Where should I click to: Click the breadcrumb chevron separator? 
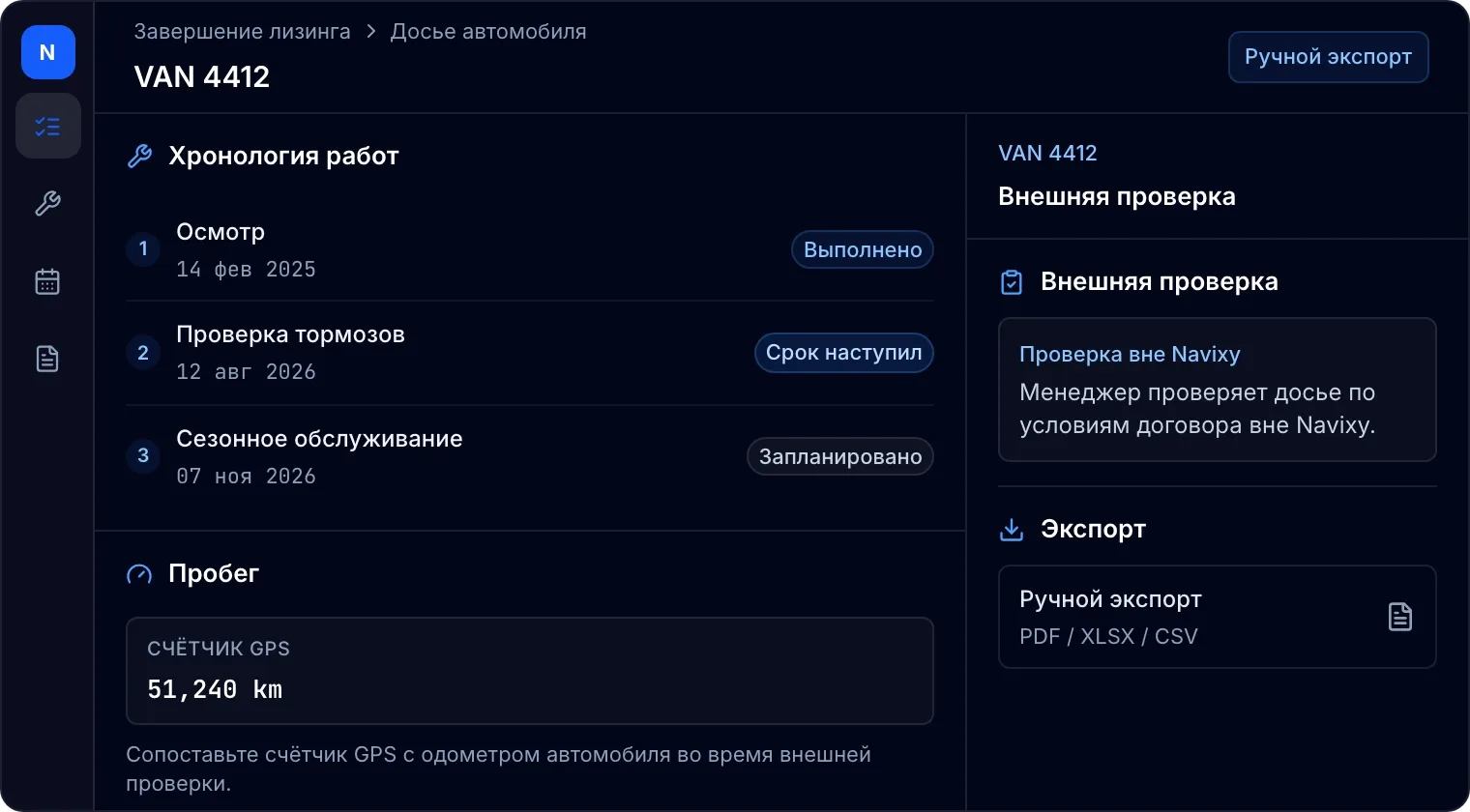point(370,32)
